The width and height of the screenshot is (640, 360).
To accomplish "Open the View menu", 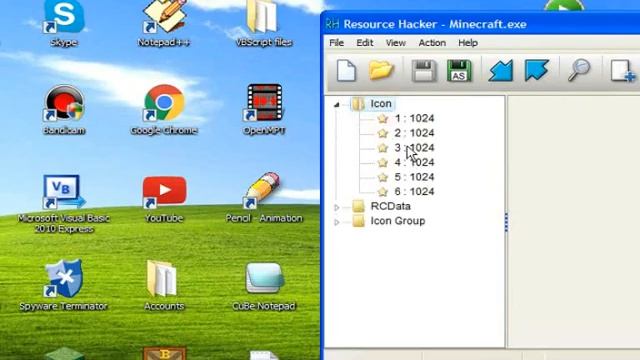I will 396,43.
